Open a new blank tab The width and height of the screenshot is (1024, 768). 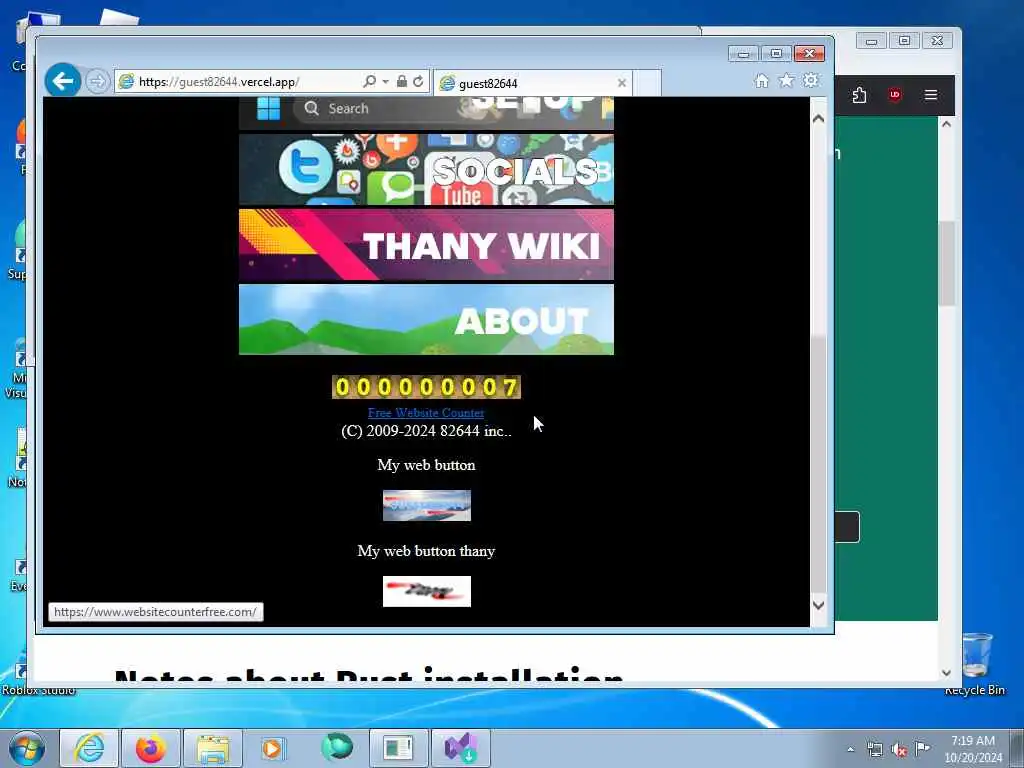click(x=648, y=83)
